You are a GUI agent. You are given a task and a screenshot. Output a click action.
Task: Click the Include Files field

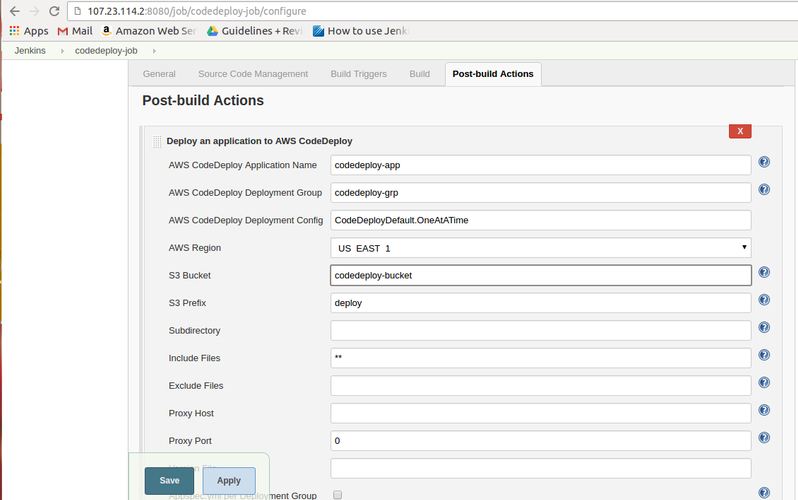coord(540,358)
